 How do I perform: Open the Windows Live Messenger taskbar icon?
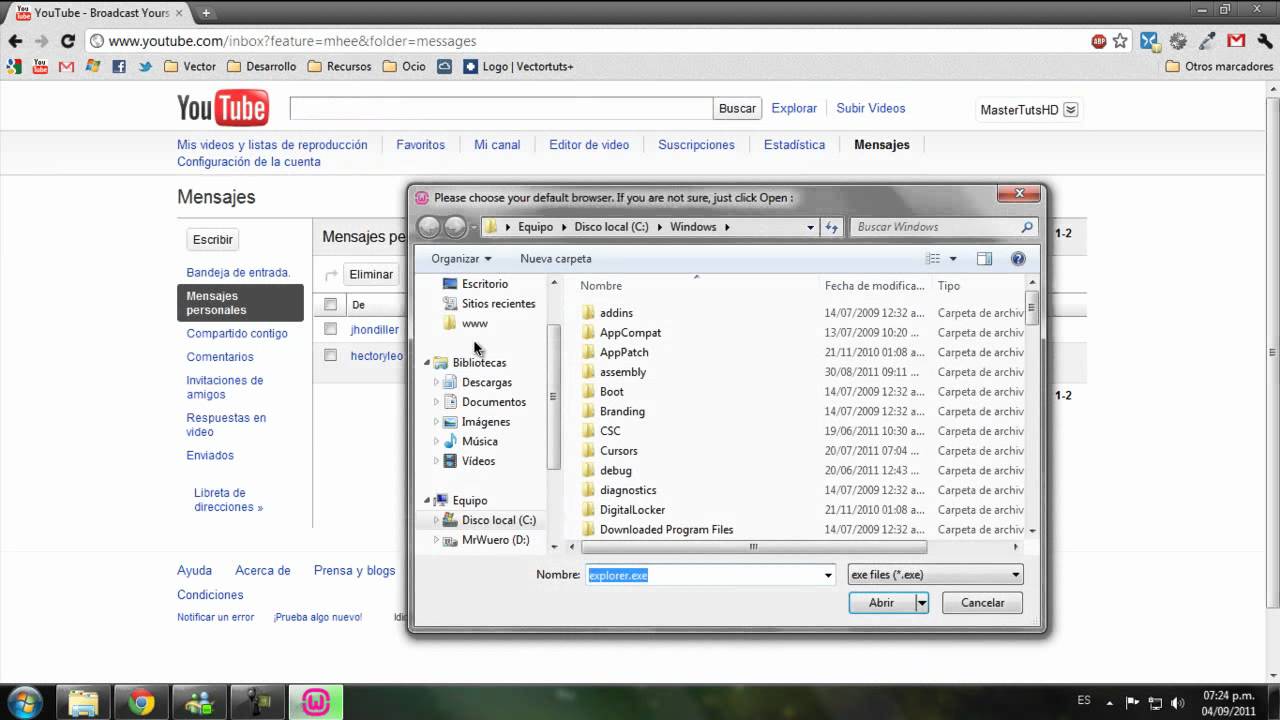[x=199, y=702]
